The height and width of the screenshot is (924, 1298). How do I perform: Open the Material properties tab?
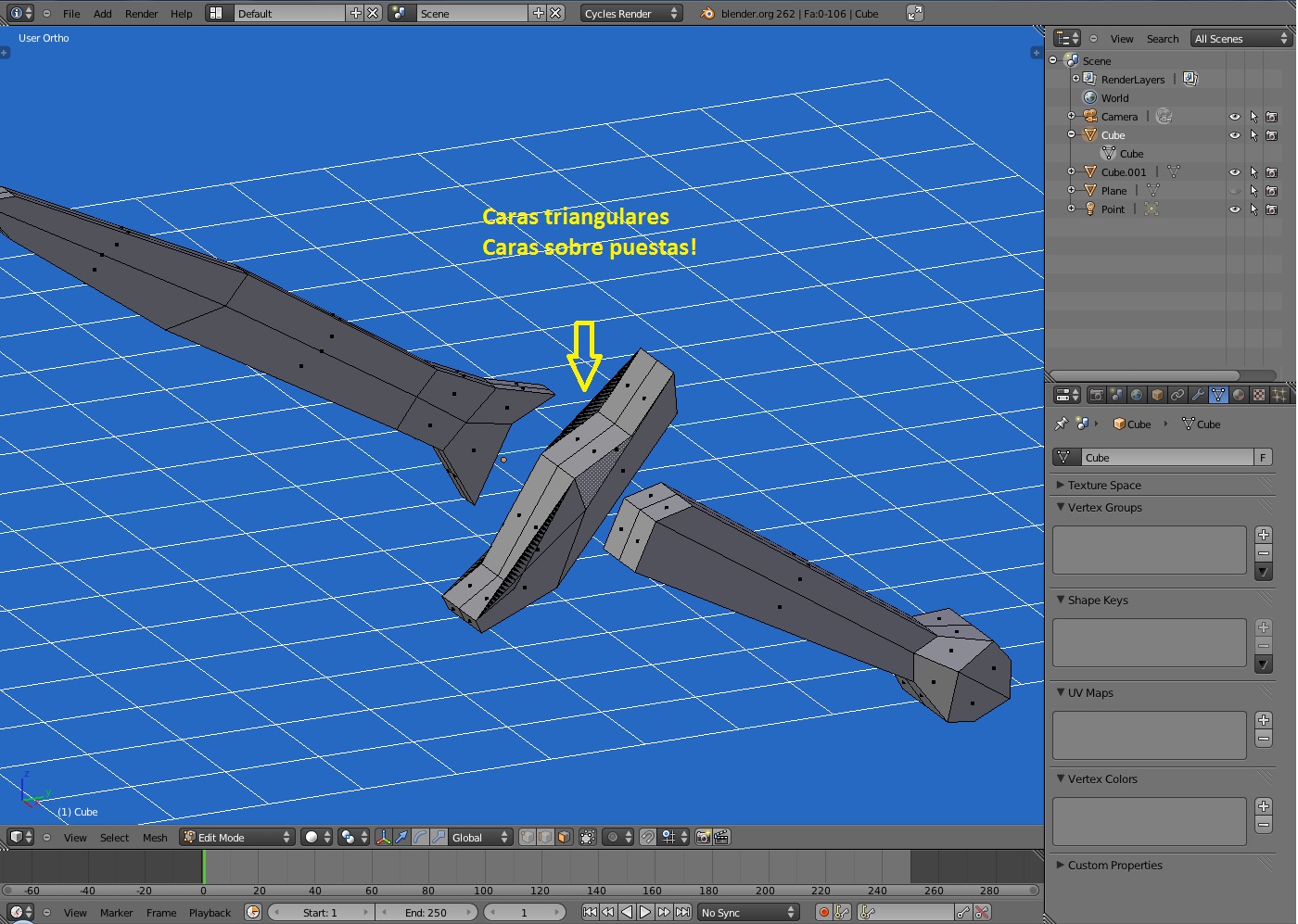pyautogui.click(x=1239, y=395)
